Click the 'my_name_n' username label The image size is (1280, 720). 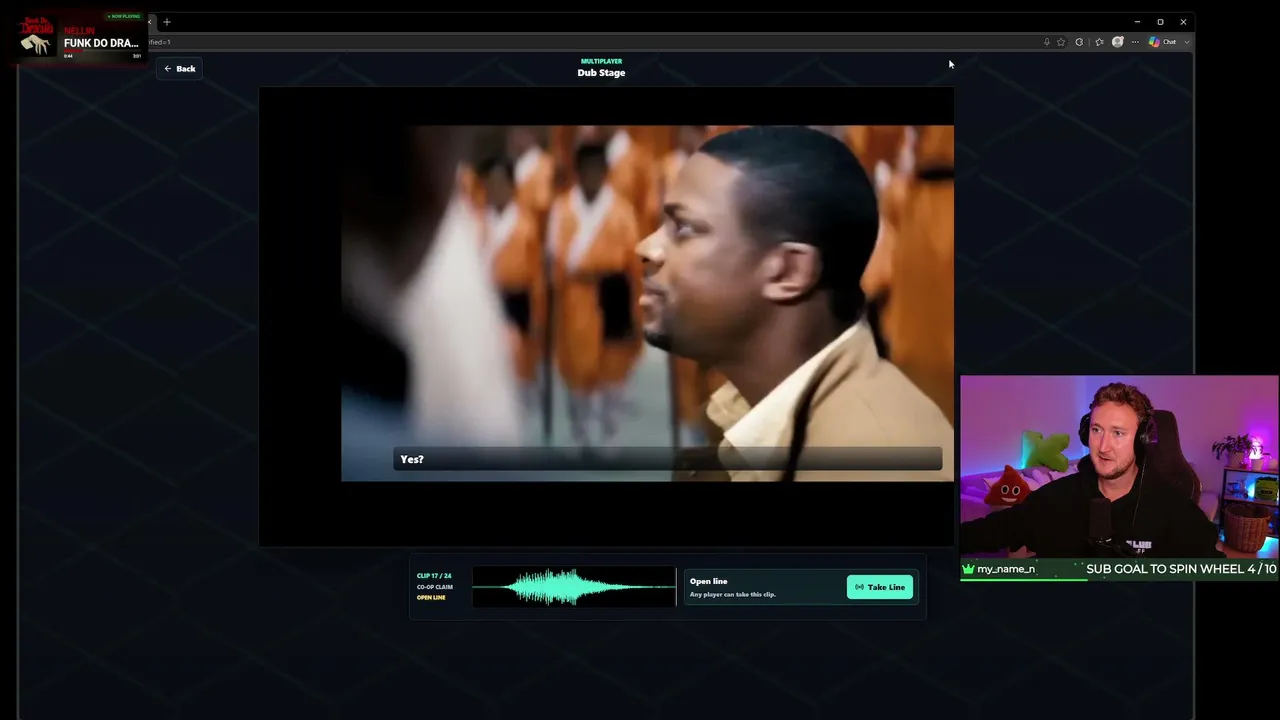[1006, 569]
